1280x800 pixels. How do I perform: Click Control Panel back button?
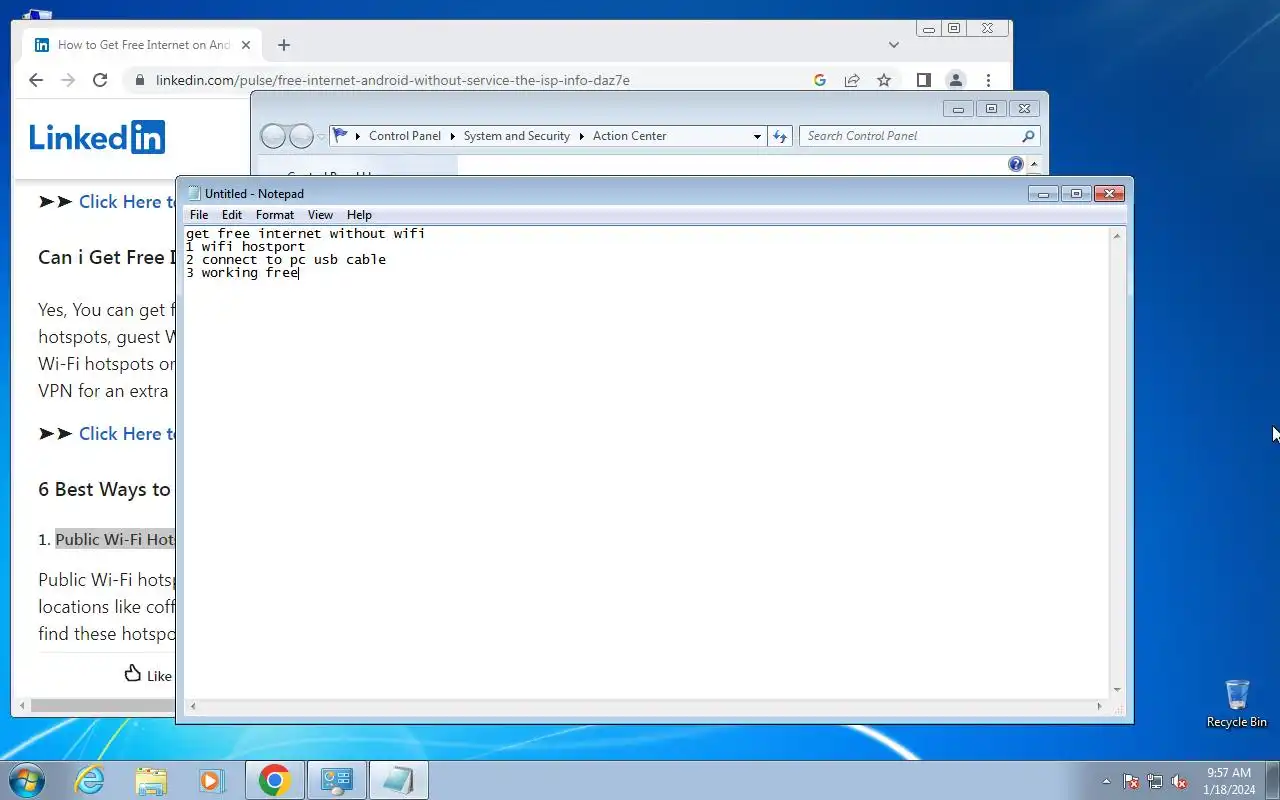coord(273,136)
